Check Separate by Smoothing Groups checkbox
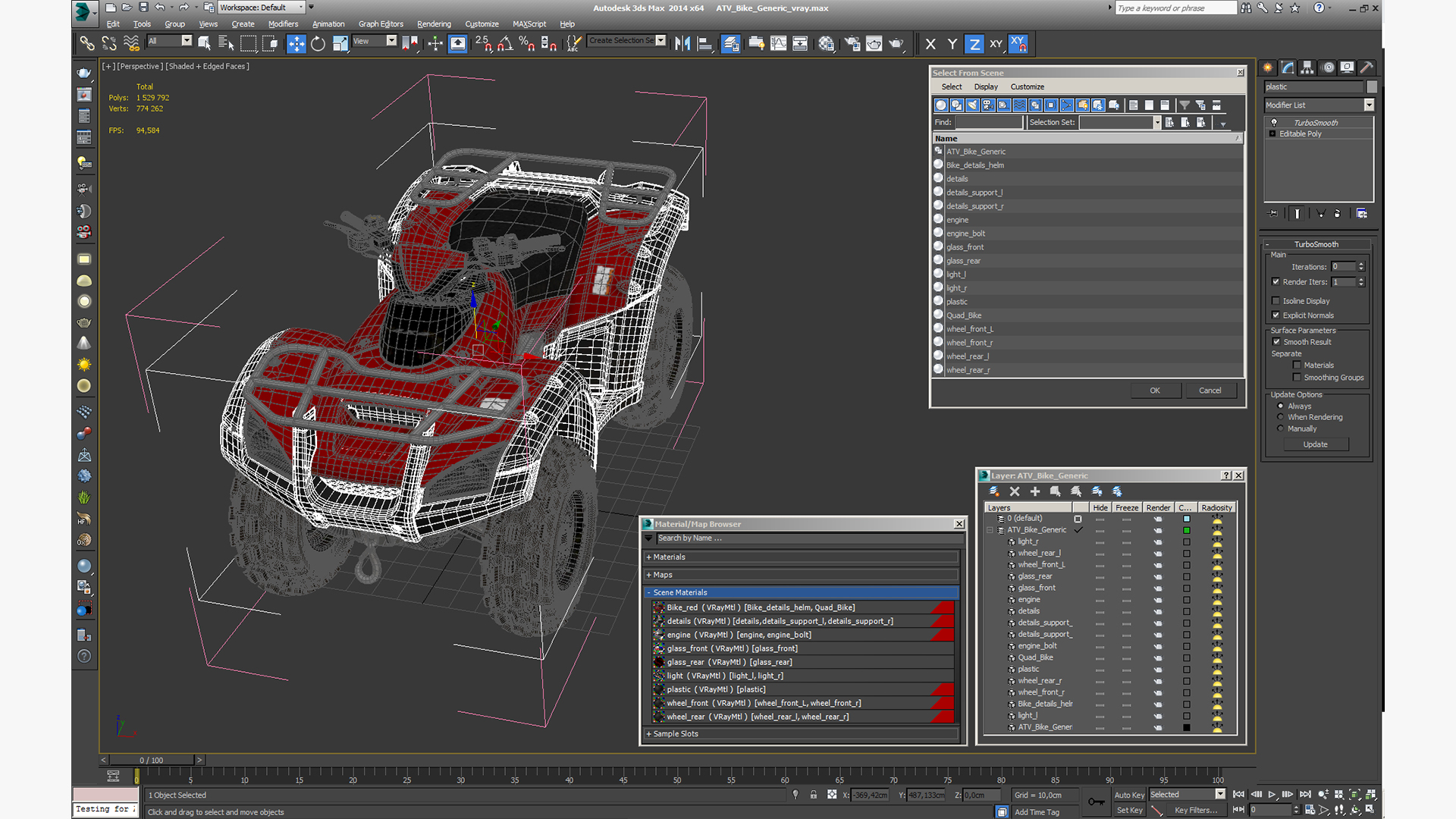This screenshot has width=1456, height=819. click(x=1297, y=378)
